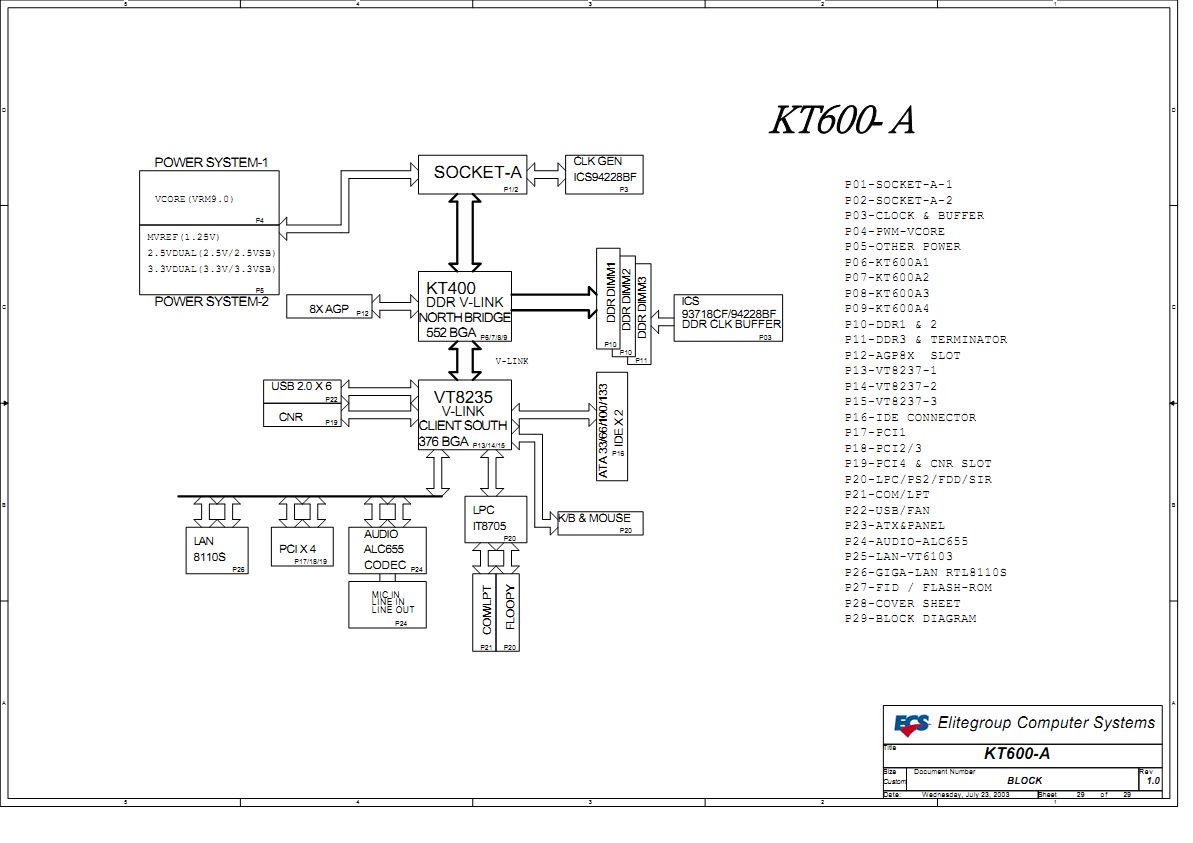Screen dimensions: 1193x843
Task: Click index entry P19-PCI4 & CNR SLOT
Action: tap(918, 463)
